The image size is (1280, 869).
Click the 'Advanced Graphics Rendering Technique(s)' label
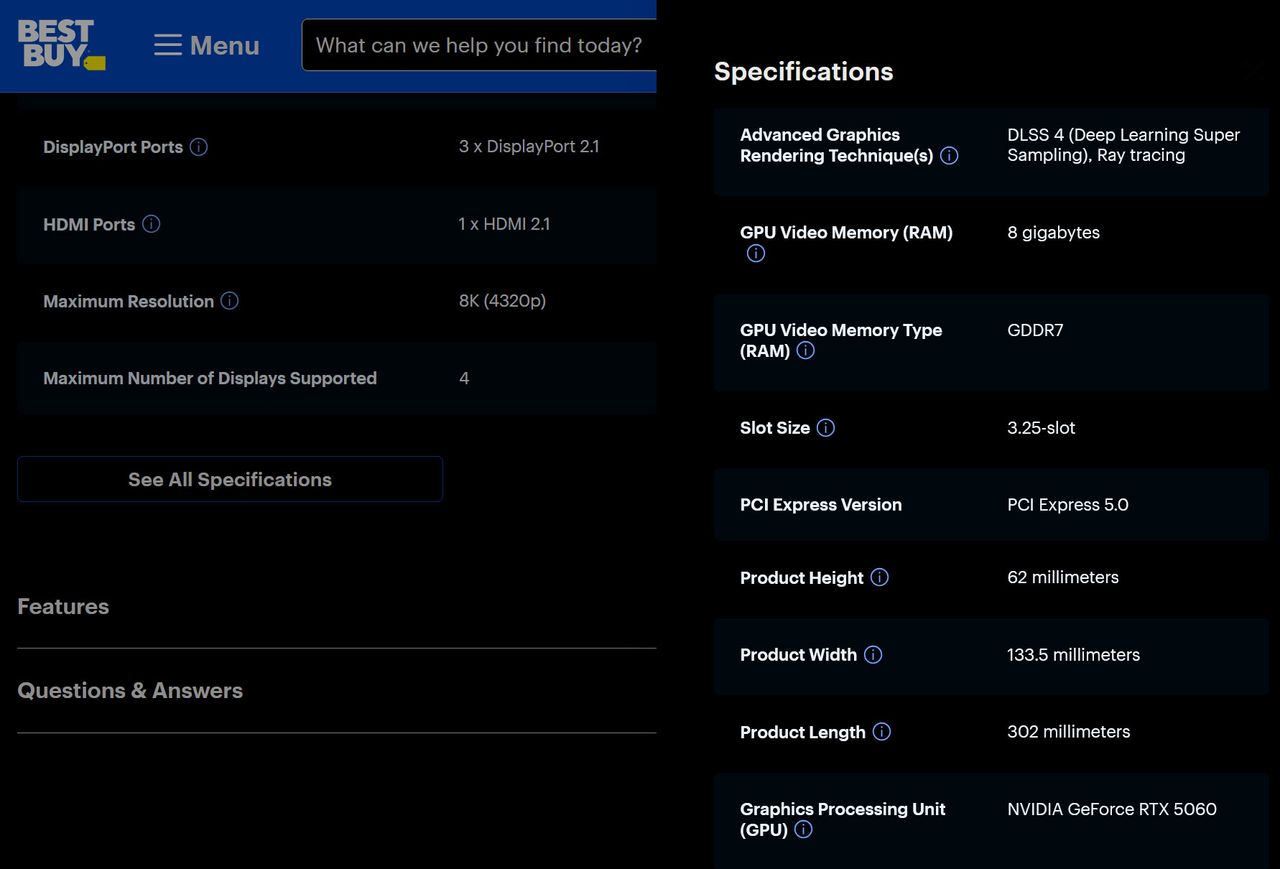click(837, 145)
